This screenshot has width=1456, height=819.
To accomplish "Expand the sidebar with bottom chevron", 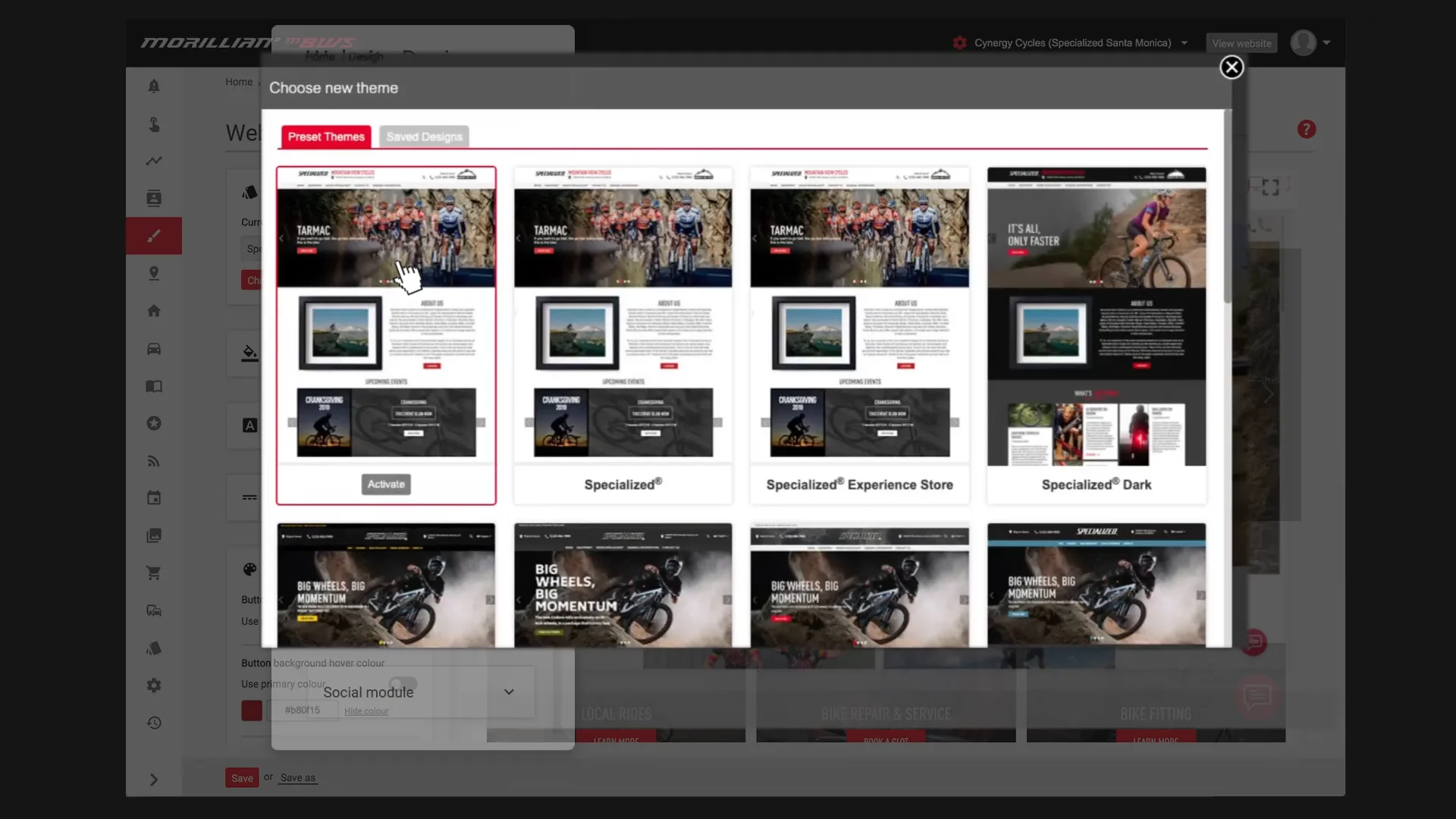I will [154, 780].
